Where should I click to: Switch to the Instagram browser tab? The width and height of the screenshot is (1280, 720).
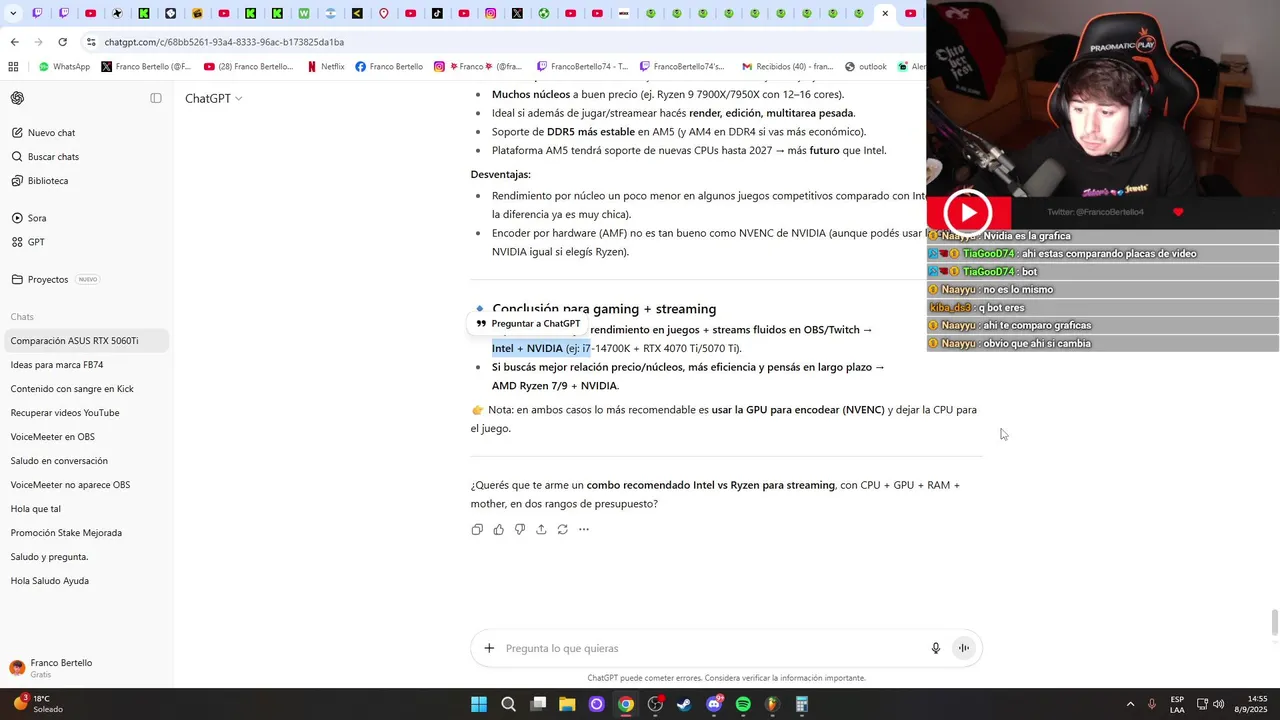tap(491, 13)
